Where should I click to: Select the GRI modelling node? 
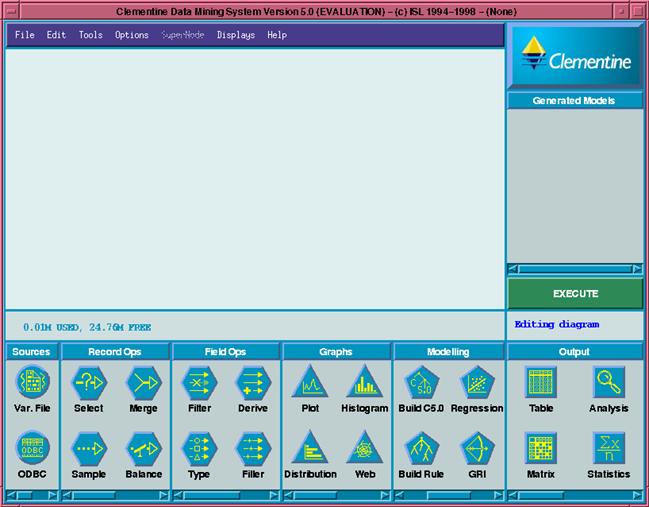pyautogui.click(x=477, y=448)
